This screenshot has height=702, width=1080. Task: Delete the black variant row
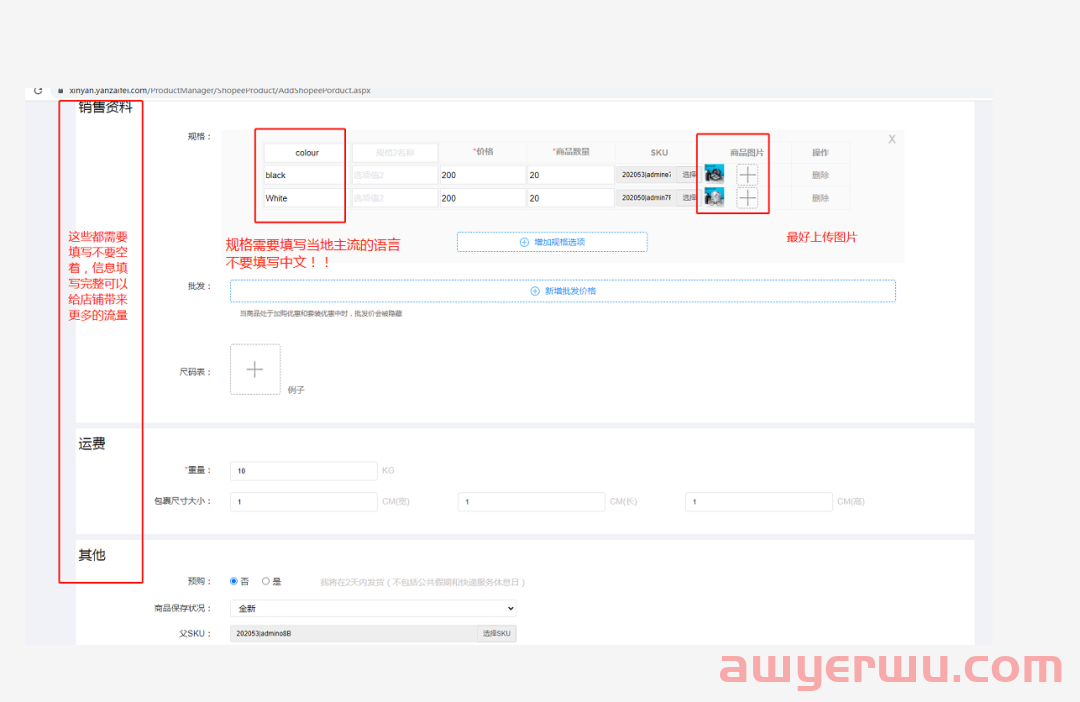(x=820, y=175)
